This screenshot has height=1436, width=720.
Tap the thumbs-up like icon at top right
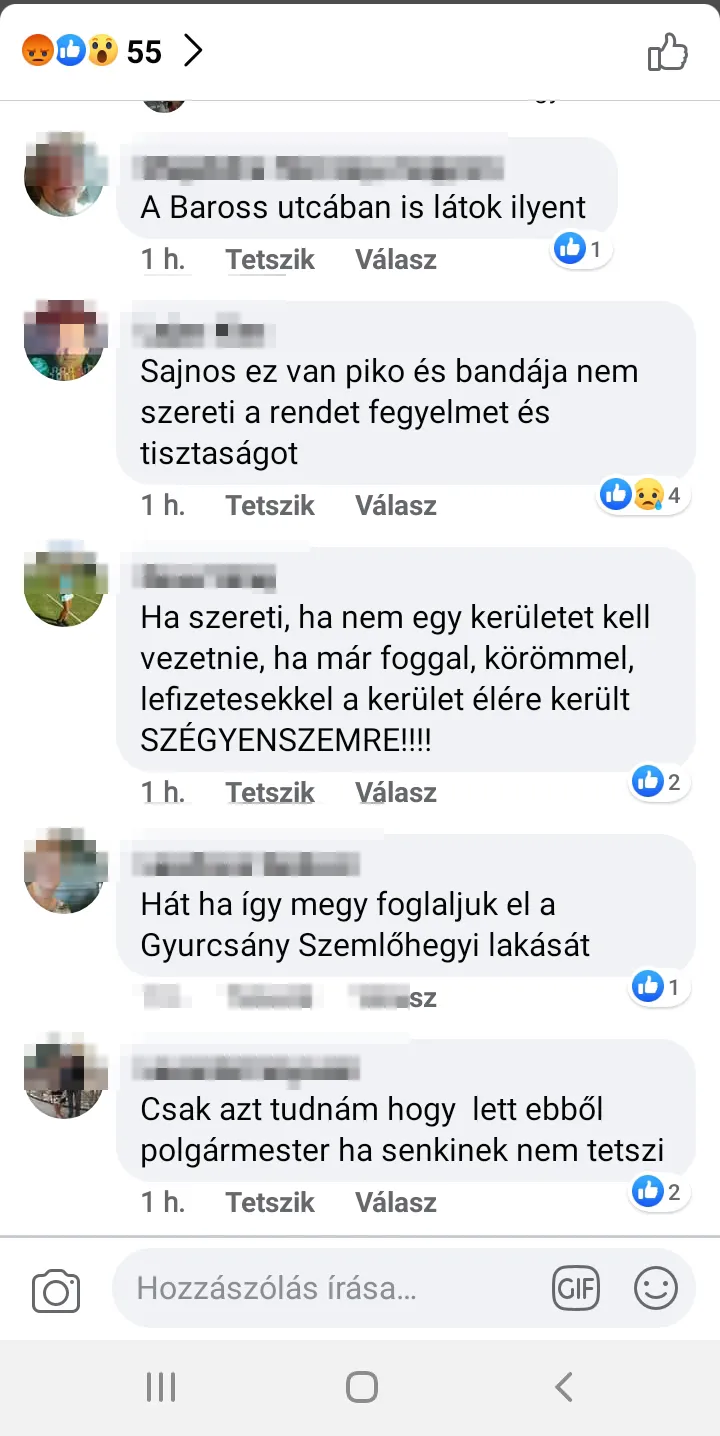pyautogui.click(x=668, y=52)
